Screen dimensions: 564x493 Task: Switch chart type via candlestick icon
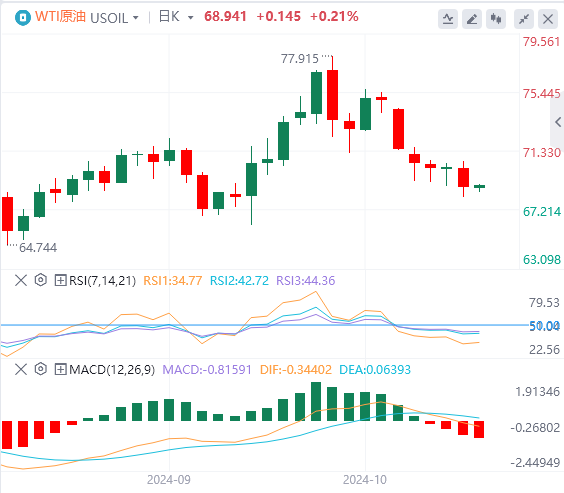(x=496, y=19)
